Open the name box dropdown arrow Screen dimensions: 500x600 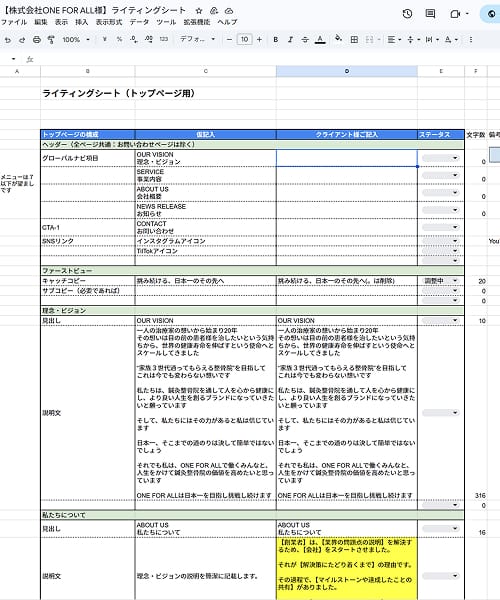(x=13, y=59)
